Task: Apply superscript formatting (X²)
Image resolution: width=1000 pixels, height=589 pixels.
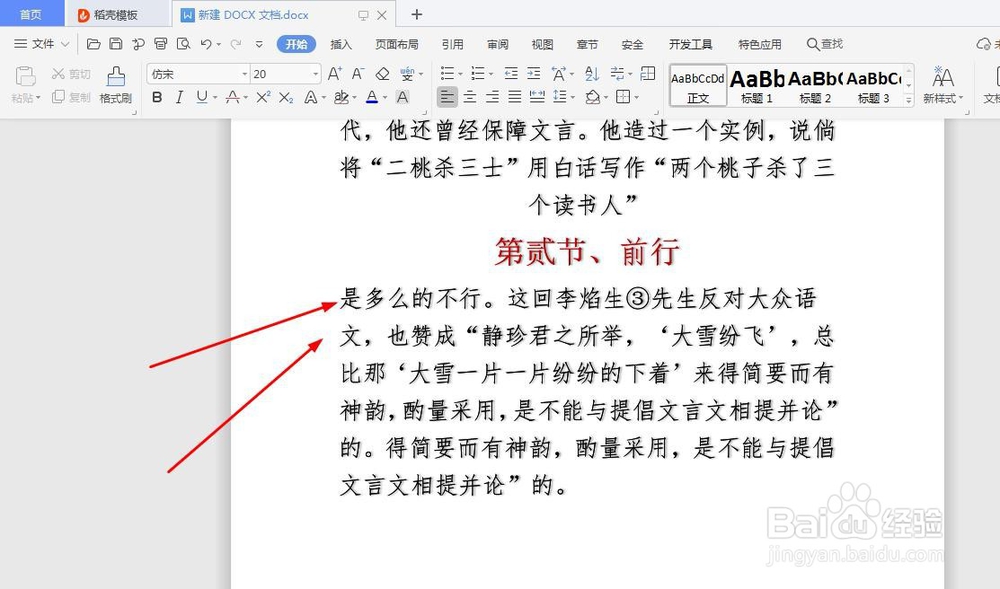Action: (262, 96)
